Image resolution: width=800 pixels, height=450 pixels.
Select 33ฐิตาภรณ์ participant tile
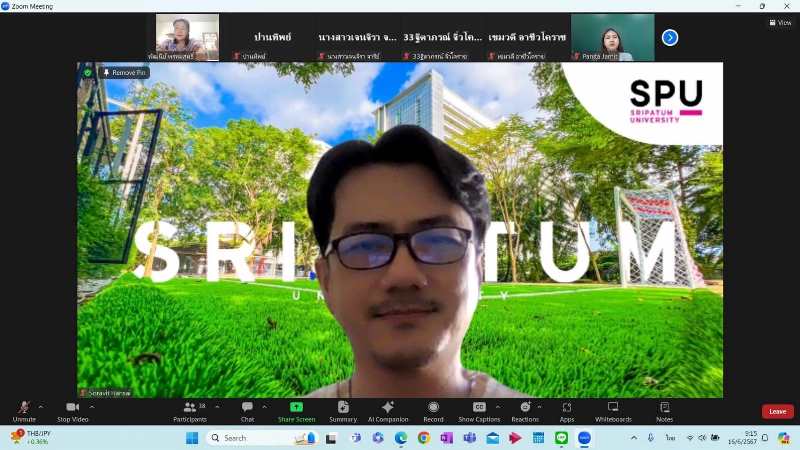point(442,38)
